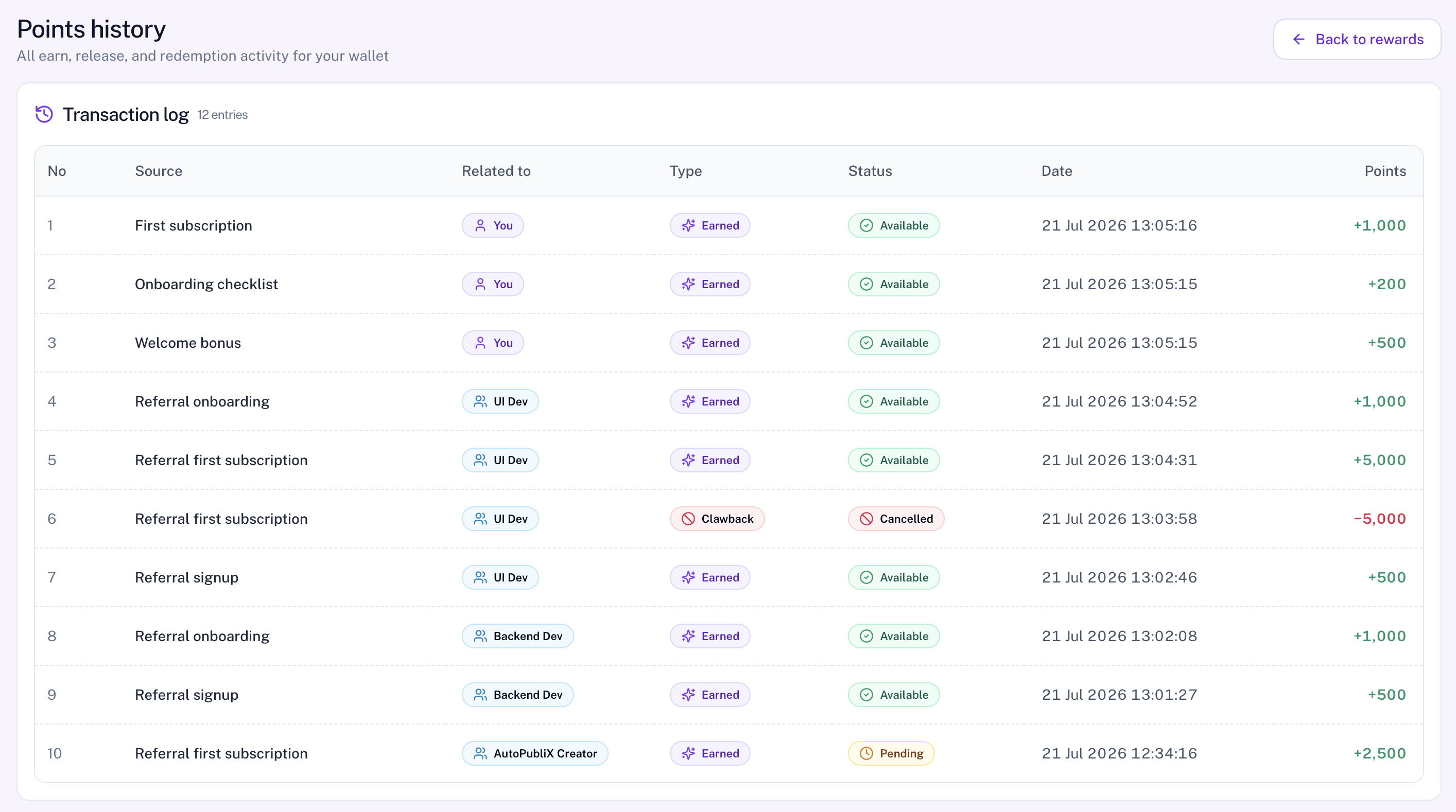Click the person icon in the First subscription row

[x=480, y=225]
